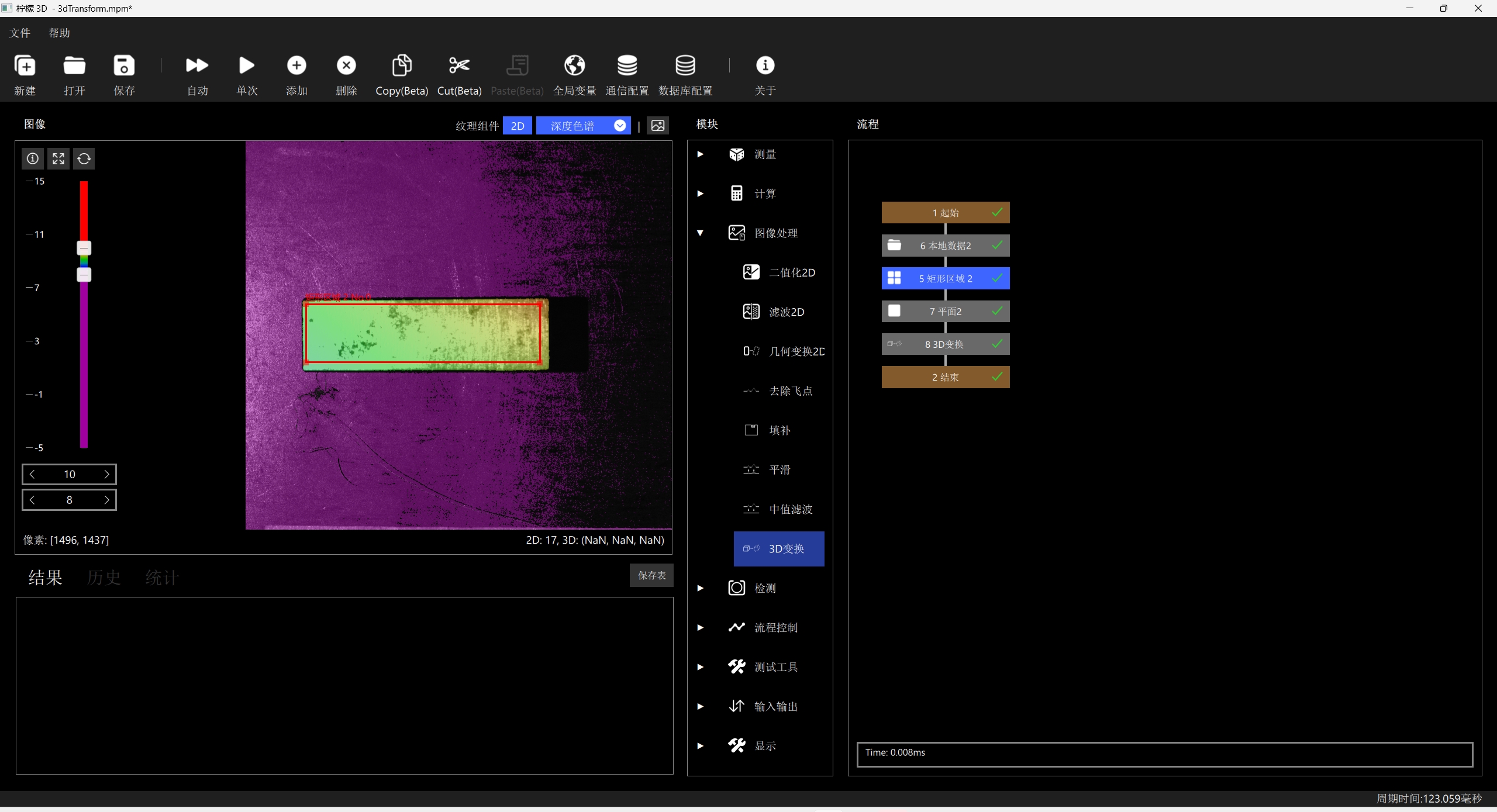
Task: Open the 帮助 menu
Action: pyautogui.click(x=59, y=33)
